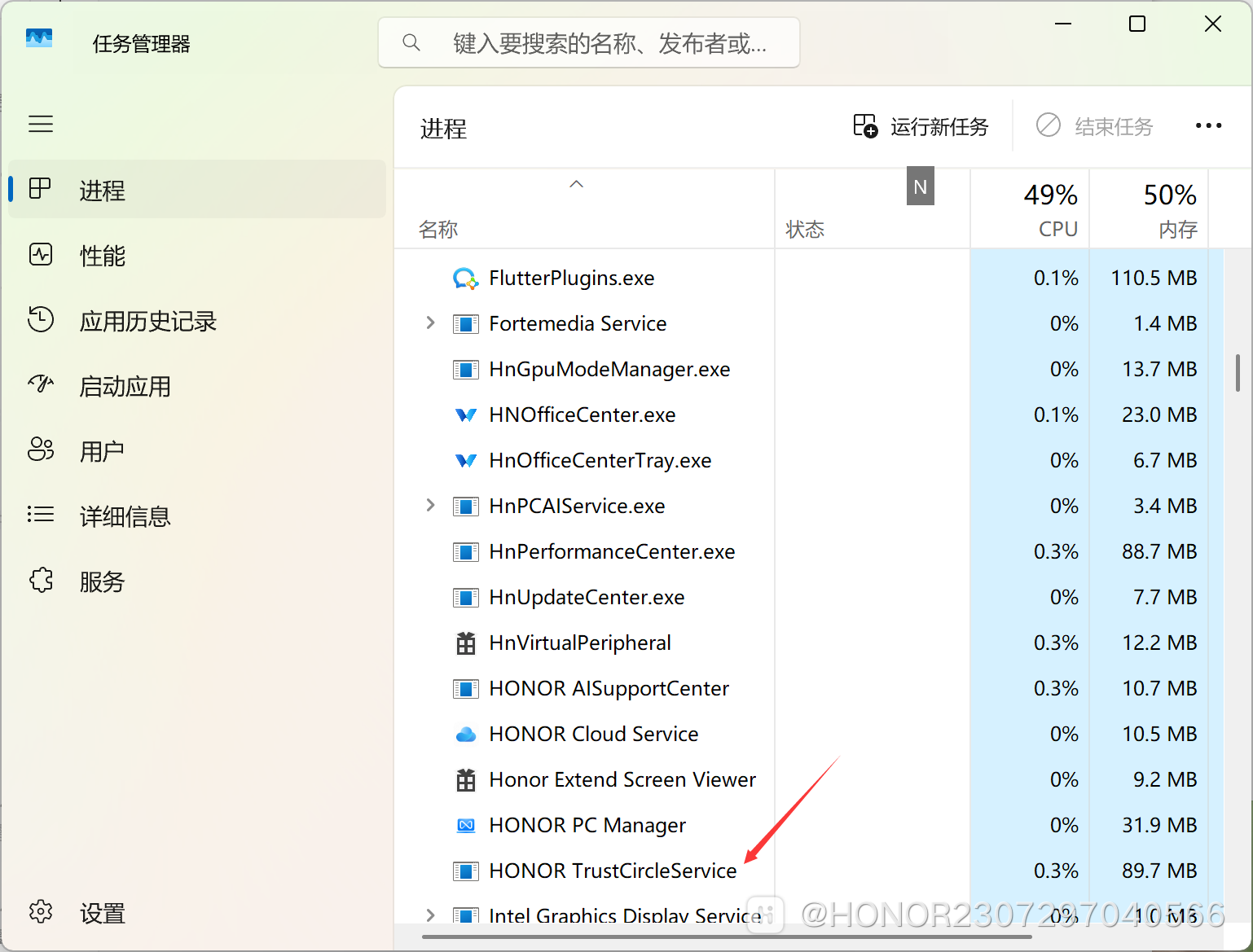The image size is (1253, 952).
Task: Select HnPCAIService.exe process name
Action: tap(577, 507)
